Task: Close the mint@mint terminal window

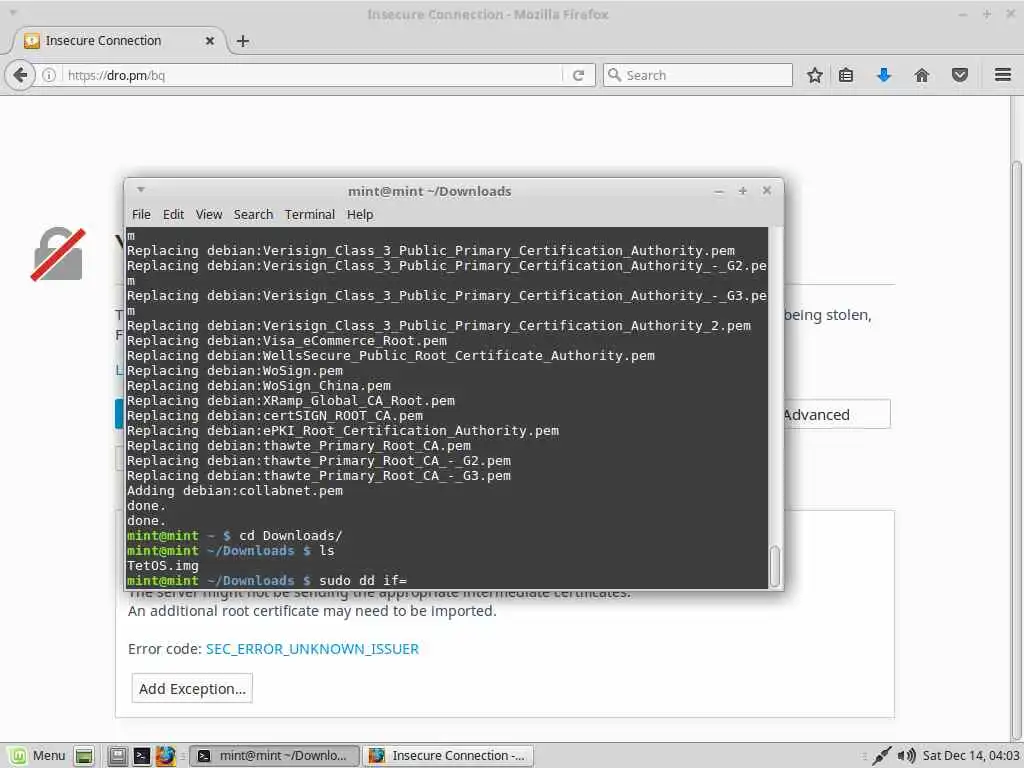Action: point(767,190)
